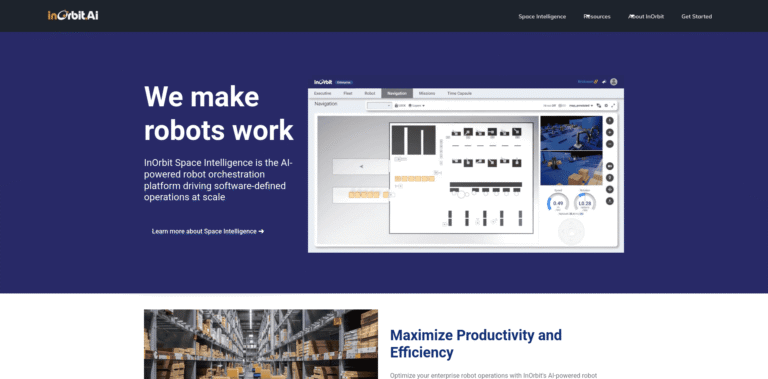Screen dimensions: 768x379
Task: Click the We make robots work headline
Action: pos(218,114)
